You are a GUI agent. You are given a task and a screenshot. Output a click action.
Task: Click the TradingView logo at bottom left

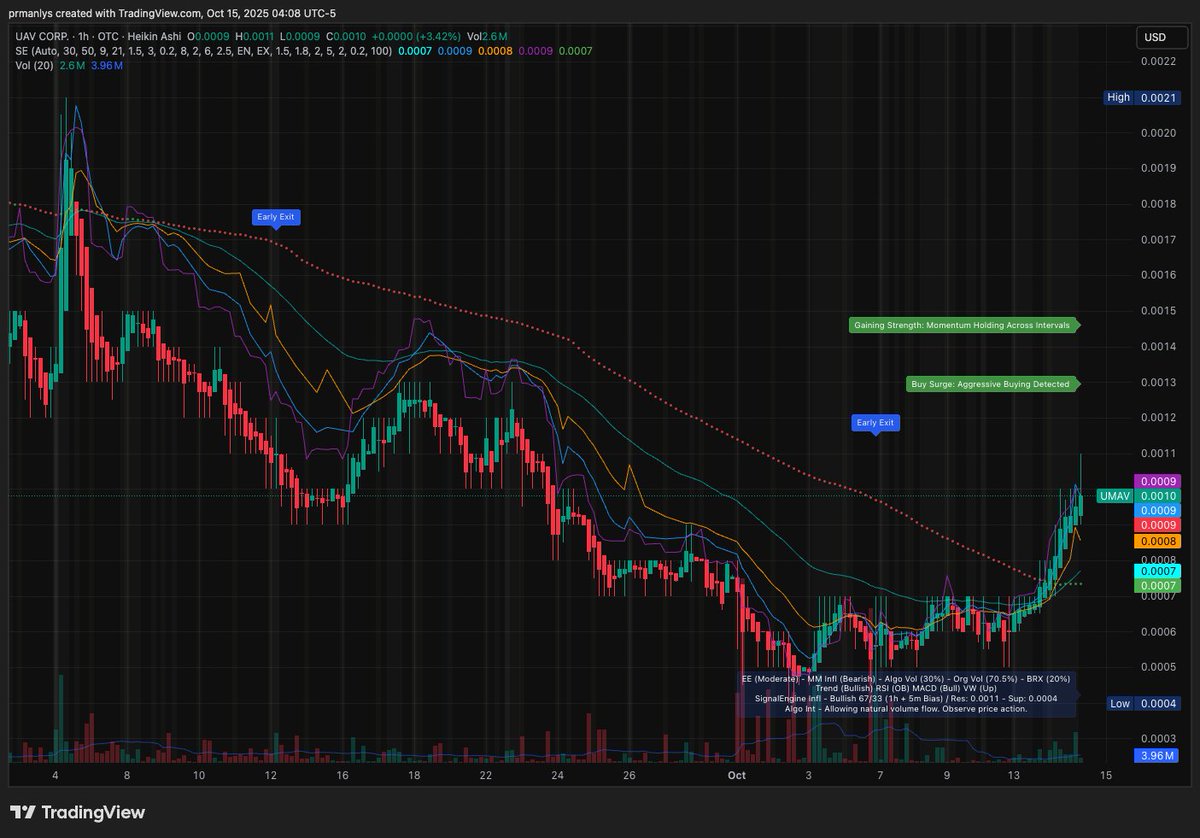click(78, 813)
